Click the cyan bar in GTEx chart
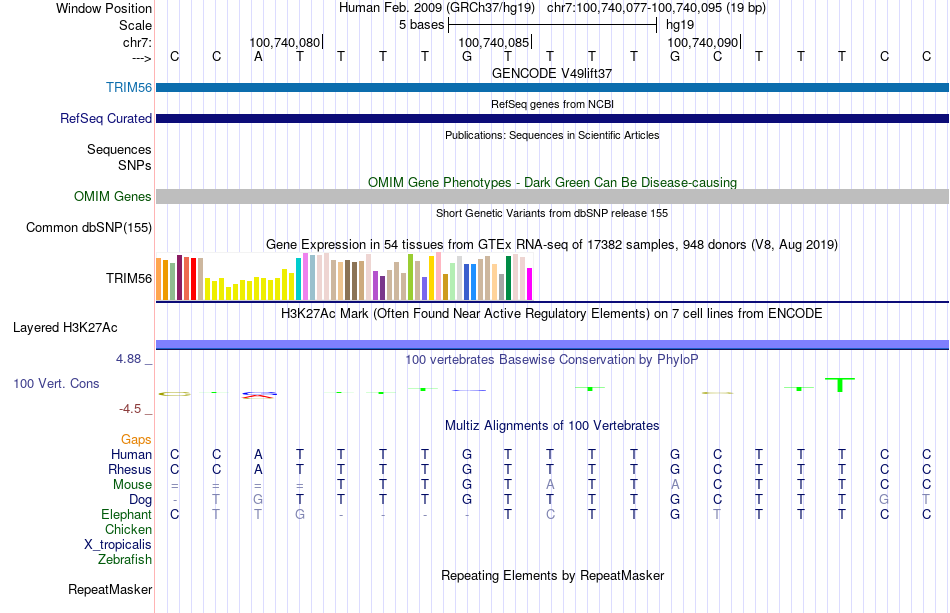The width and height of the screenshot is (950, 613). pos(299,279)
